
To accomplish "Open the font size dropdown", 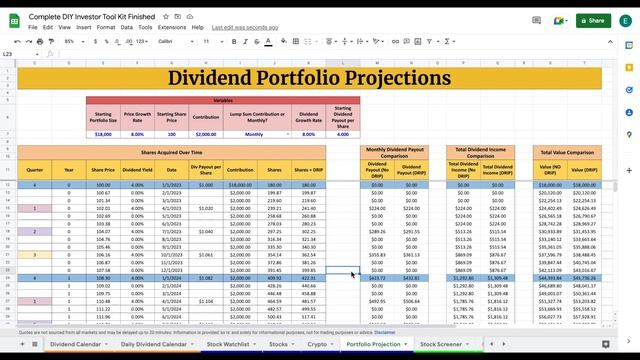I will 213,42.
